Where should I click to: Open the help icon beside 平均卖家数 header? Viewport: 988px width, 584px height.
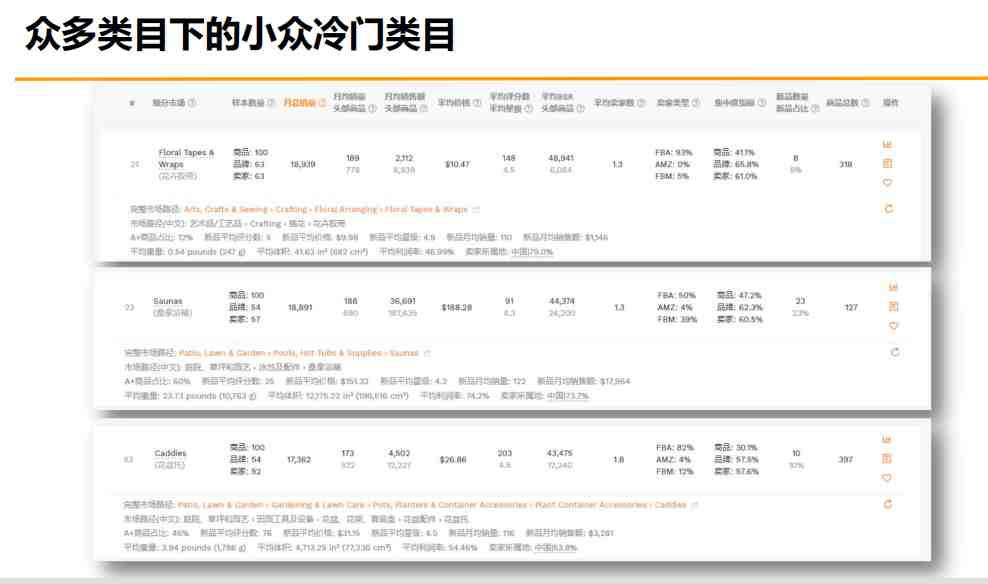click(641, 103)
